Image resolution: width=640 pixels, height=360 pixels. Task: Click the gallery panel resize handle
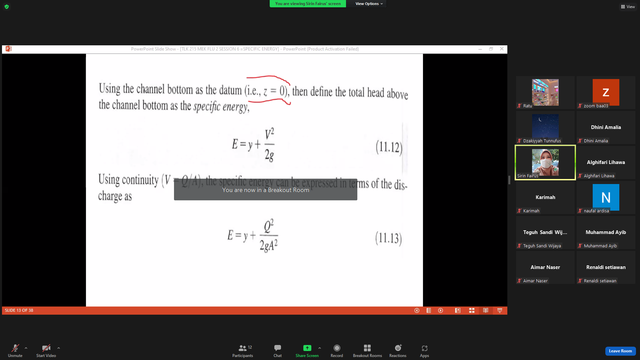tap(509, 180)
